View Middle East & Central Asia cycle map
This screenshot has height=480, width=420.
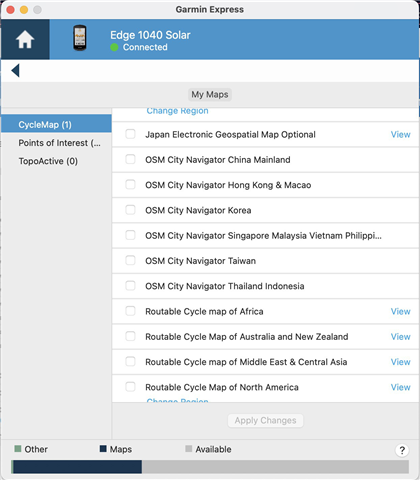pos(400,362)
